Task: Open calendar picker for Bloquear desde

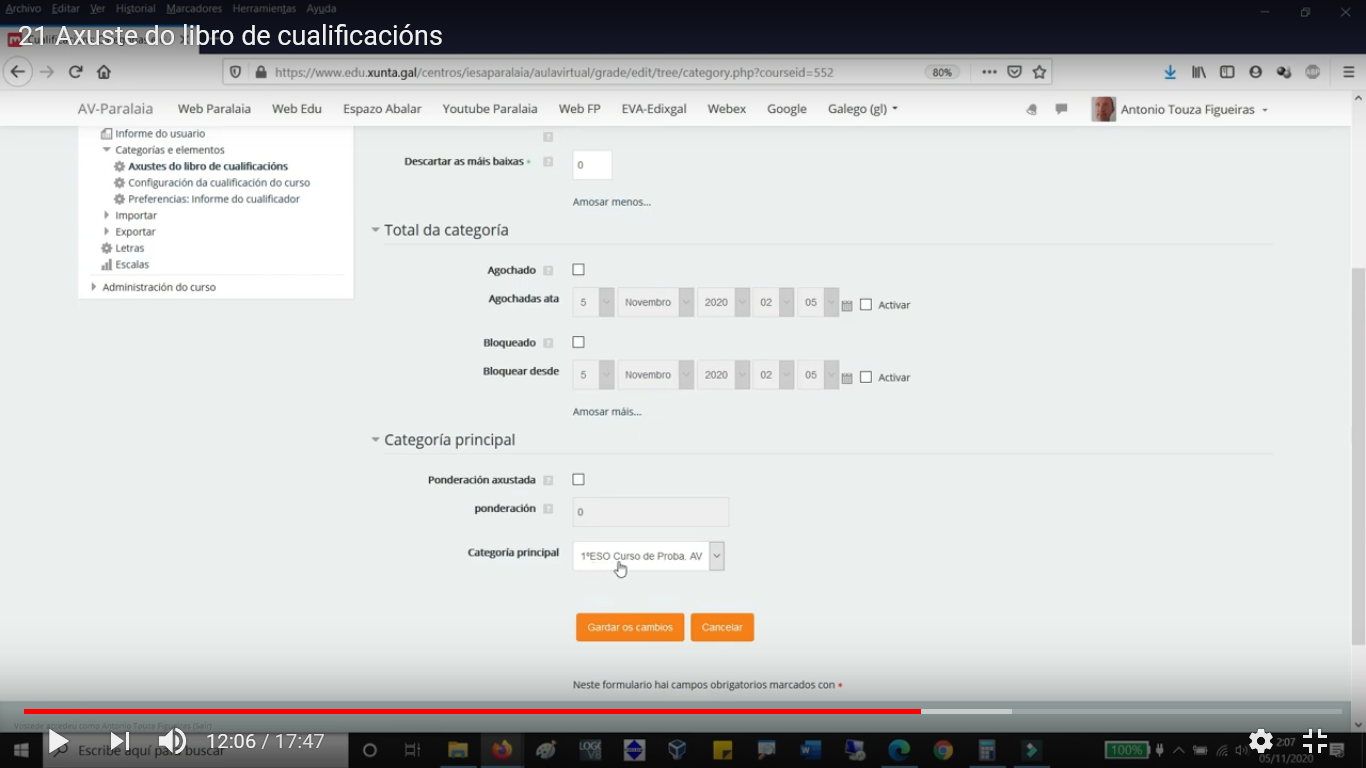Action: (x=847, y=378)
